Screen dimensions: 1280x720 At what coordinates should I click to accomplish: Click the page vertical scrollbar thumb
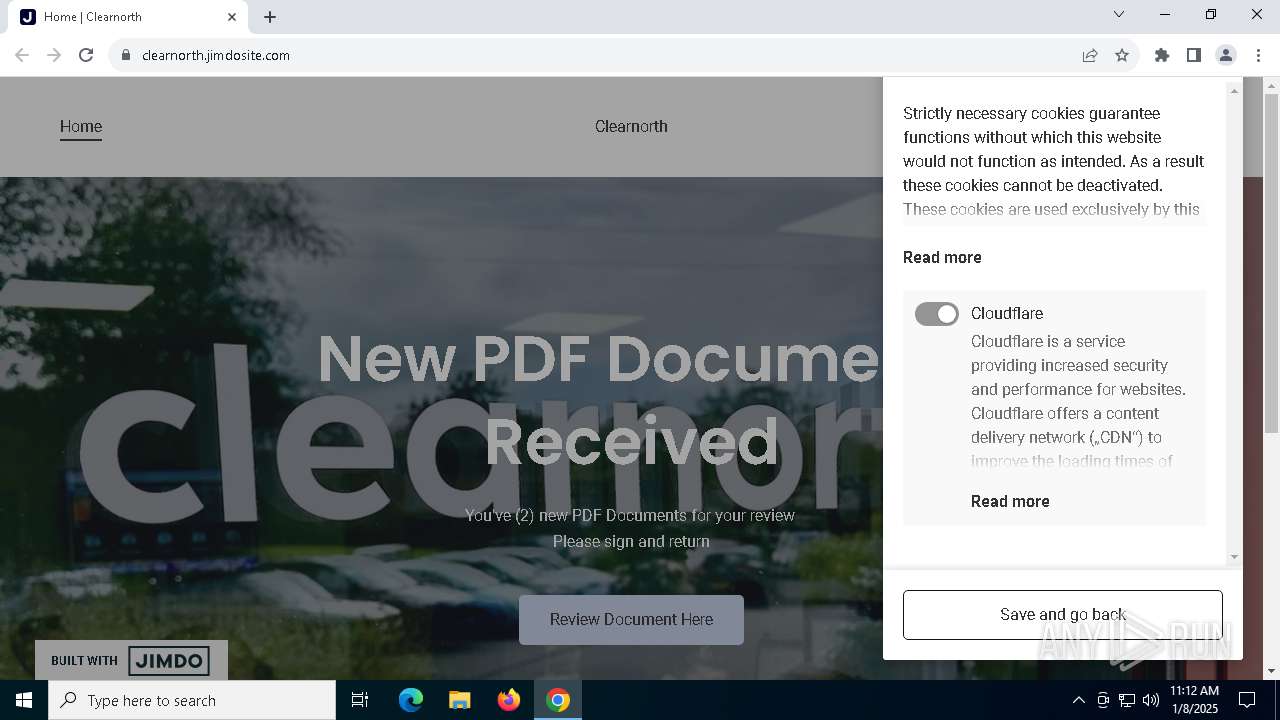coord(1271,263)
